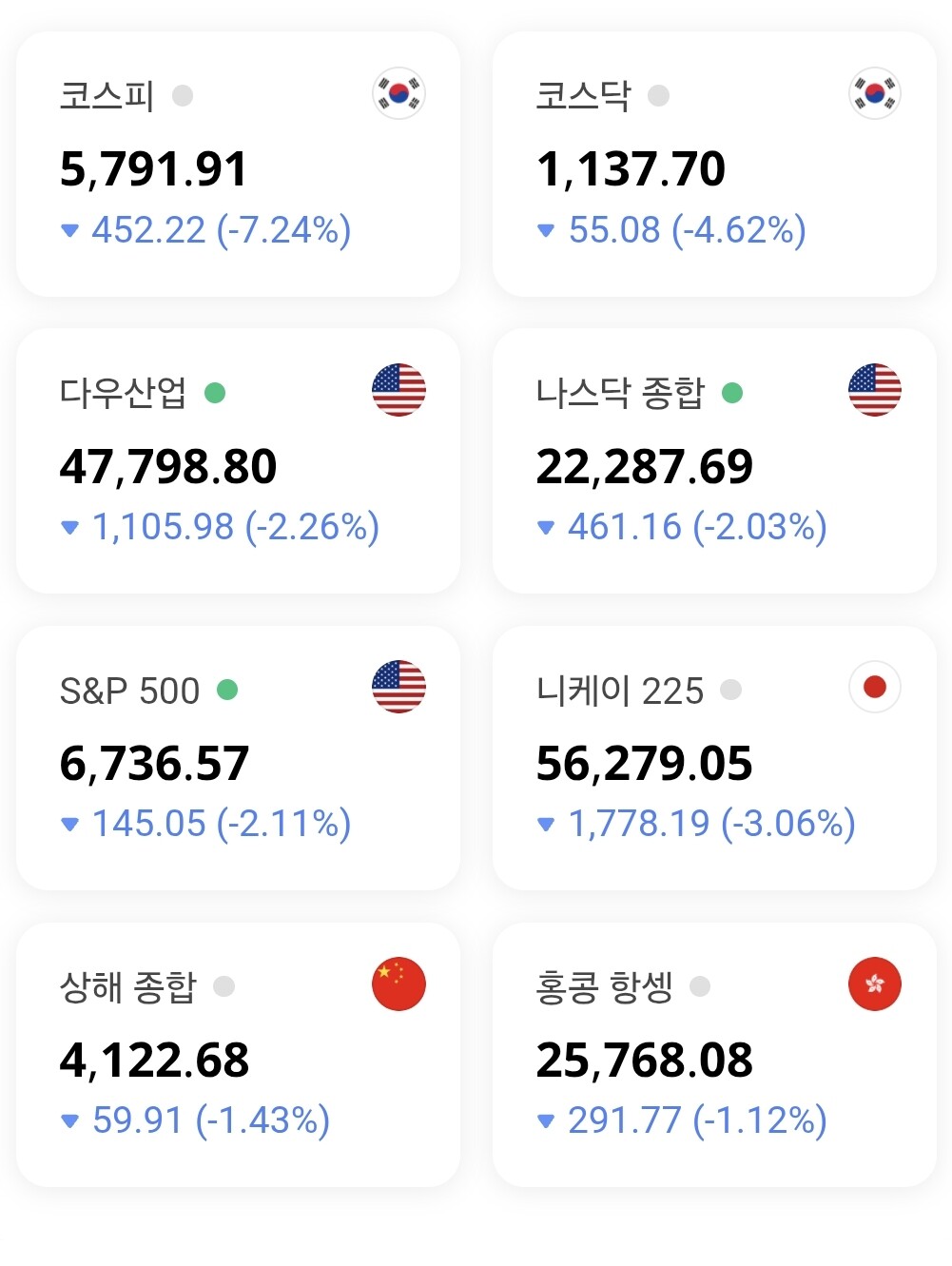Open the 코스닥 index title
952x1266 pixels.
click(583, 96)
